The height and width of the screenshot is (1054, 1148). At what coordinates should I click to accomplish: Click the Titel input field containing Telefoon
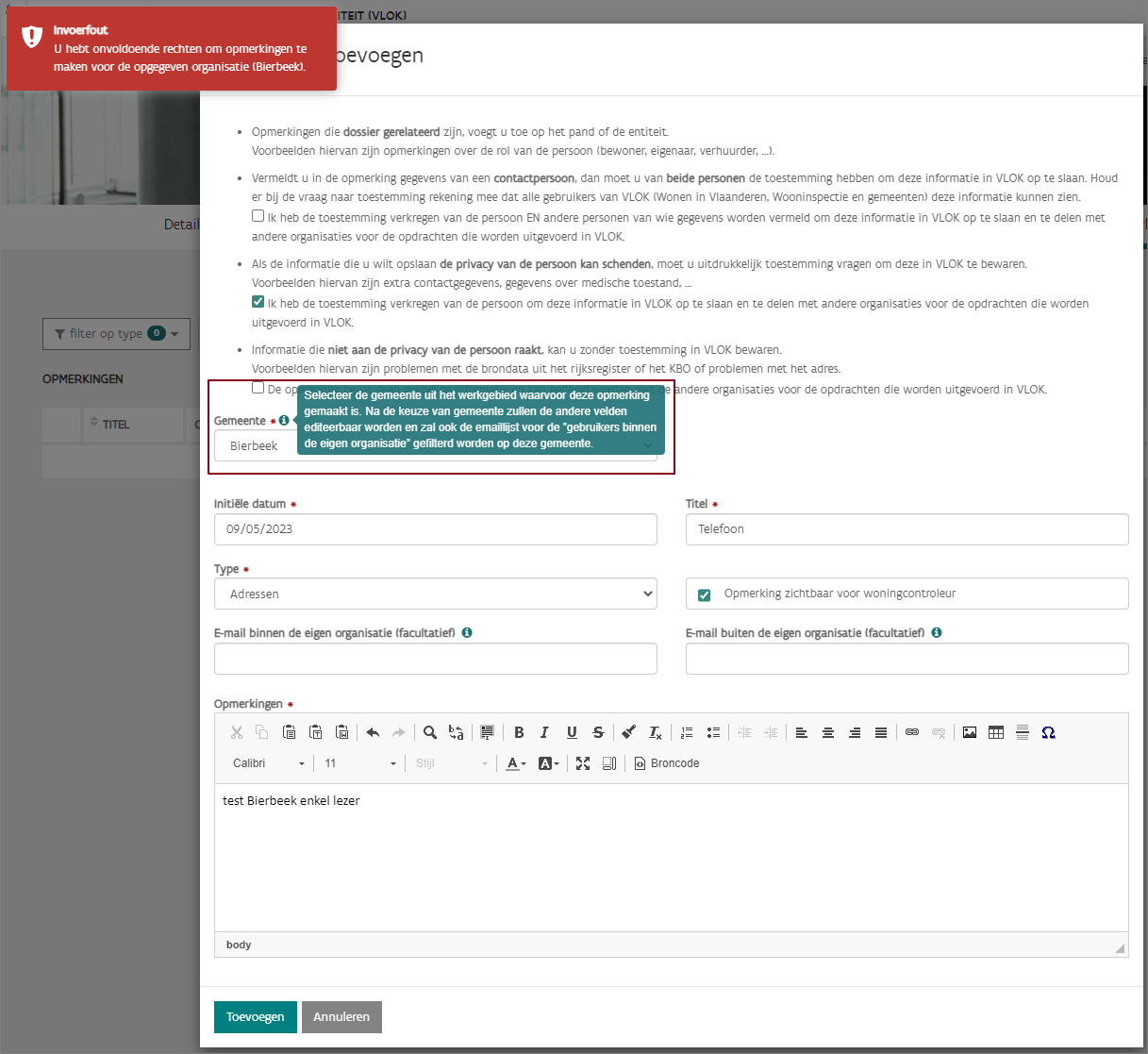[906, 529]
